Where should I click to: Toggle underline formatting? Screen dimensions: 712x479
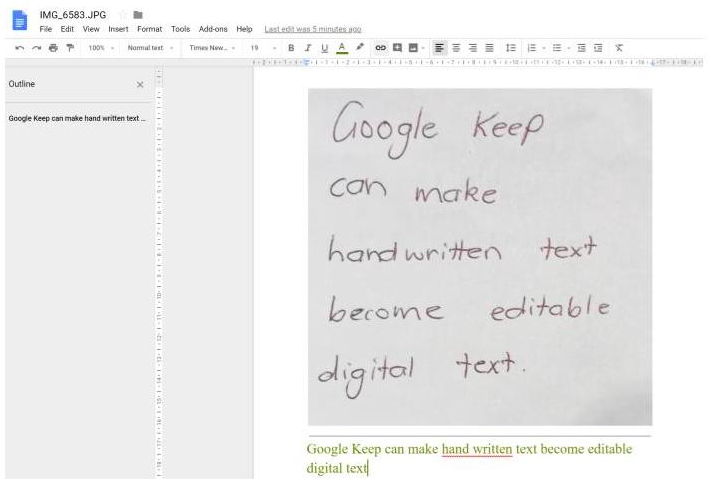(x=324, y=48)
